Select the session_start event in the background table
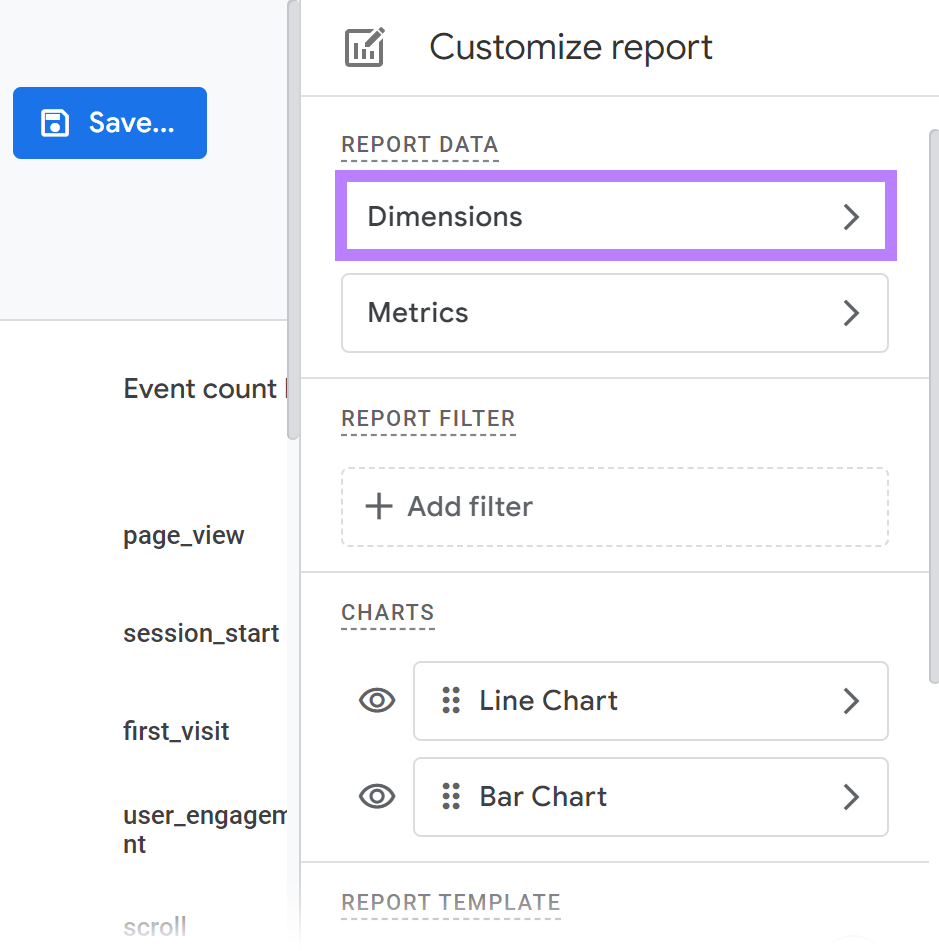This screenshot has height=951, width=939. click(201, 633)
